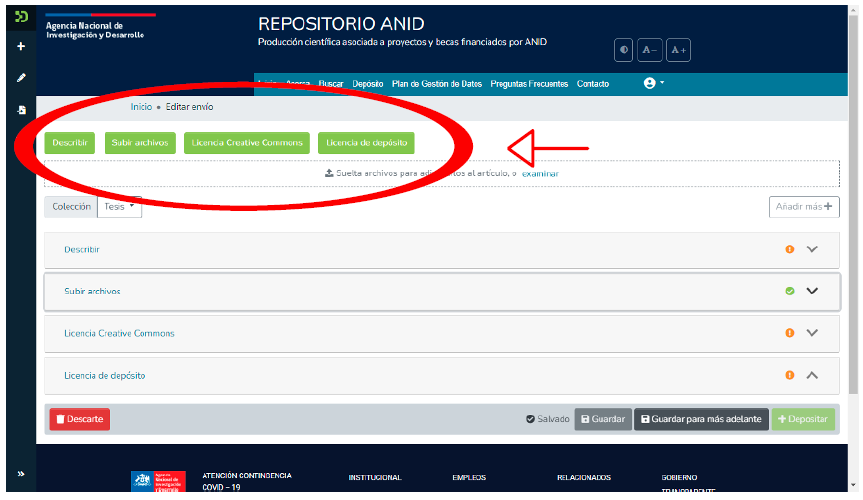This screenshot has width=863, height=500.
Task: Follow the Inicio breadcrumb link
Action: tap(141, 107)
